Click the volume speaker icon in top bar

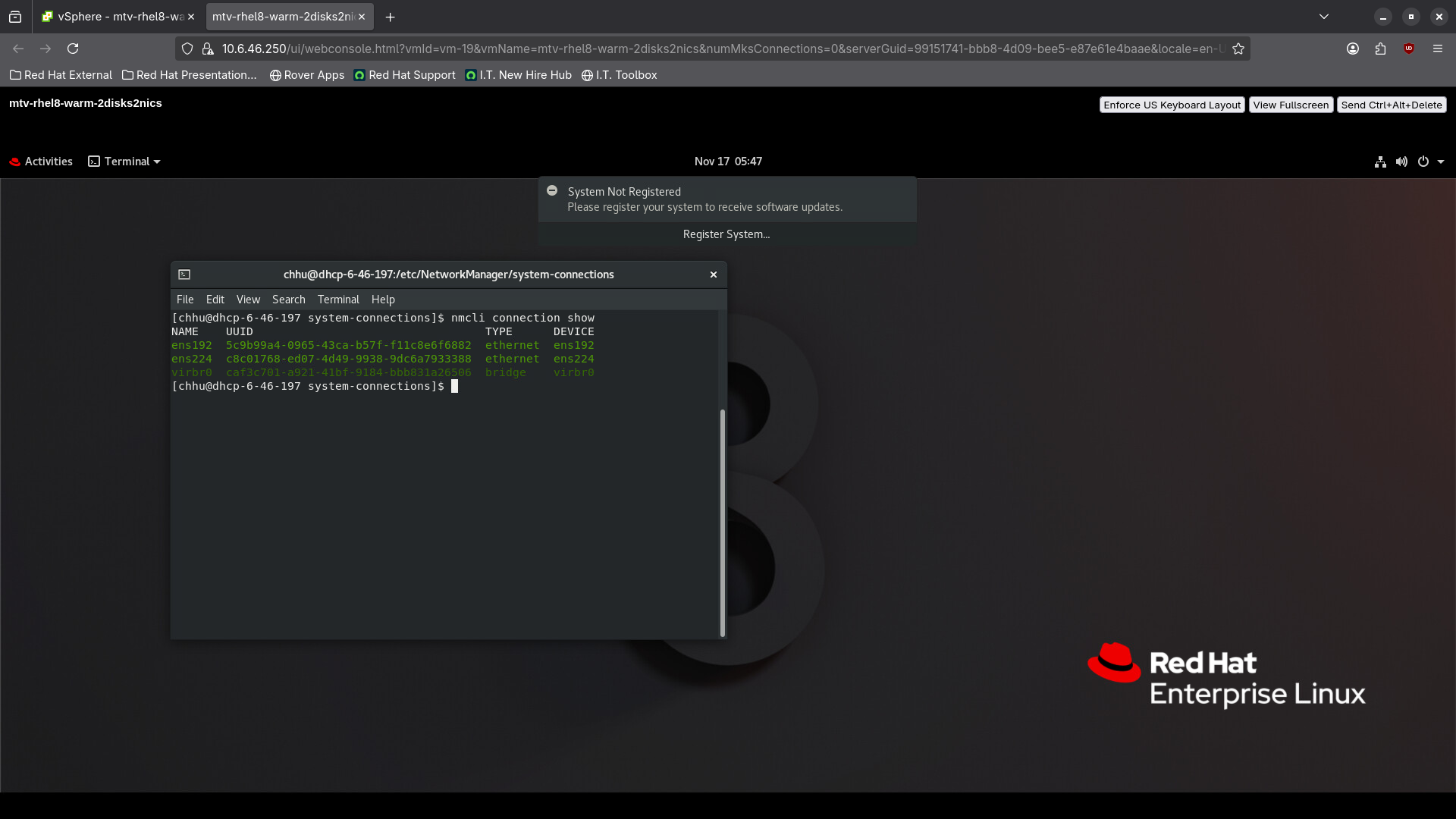pyautogui.click(x=1401, y=162)
